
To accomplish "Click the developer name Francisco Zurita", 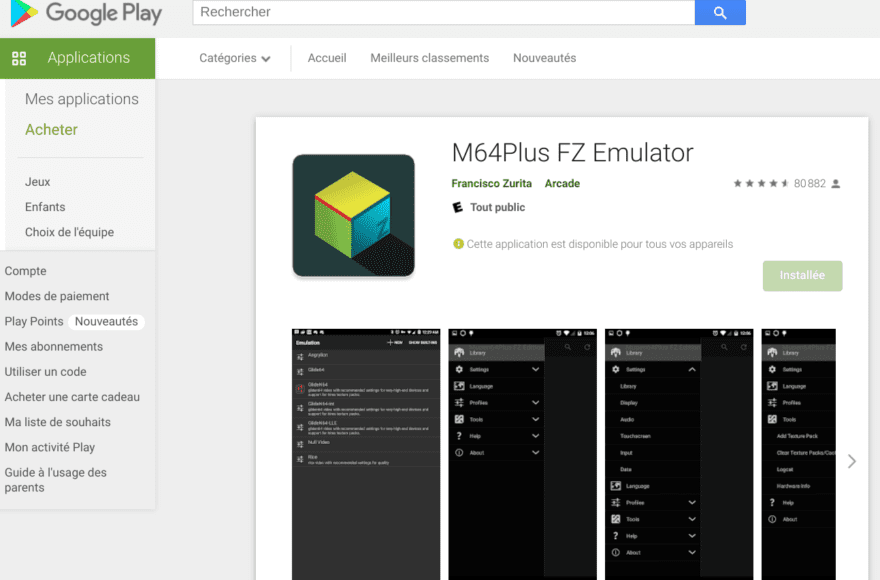I will (491, 184).
